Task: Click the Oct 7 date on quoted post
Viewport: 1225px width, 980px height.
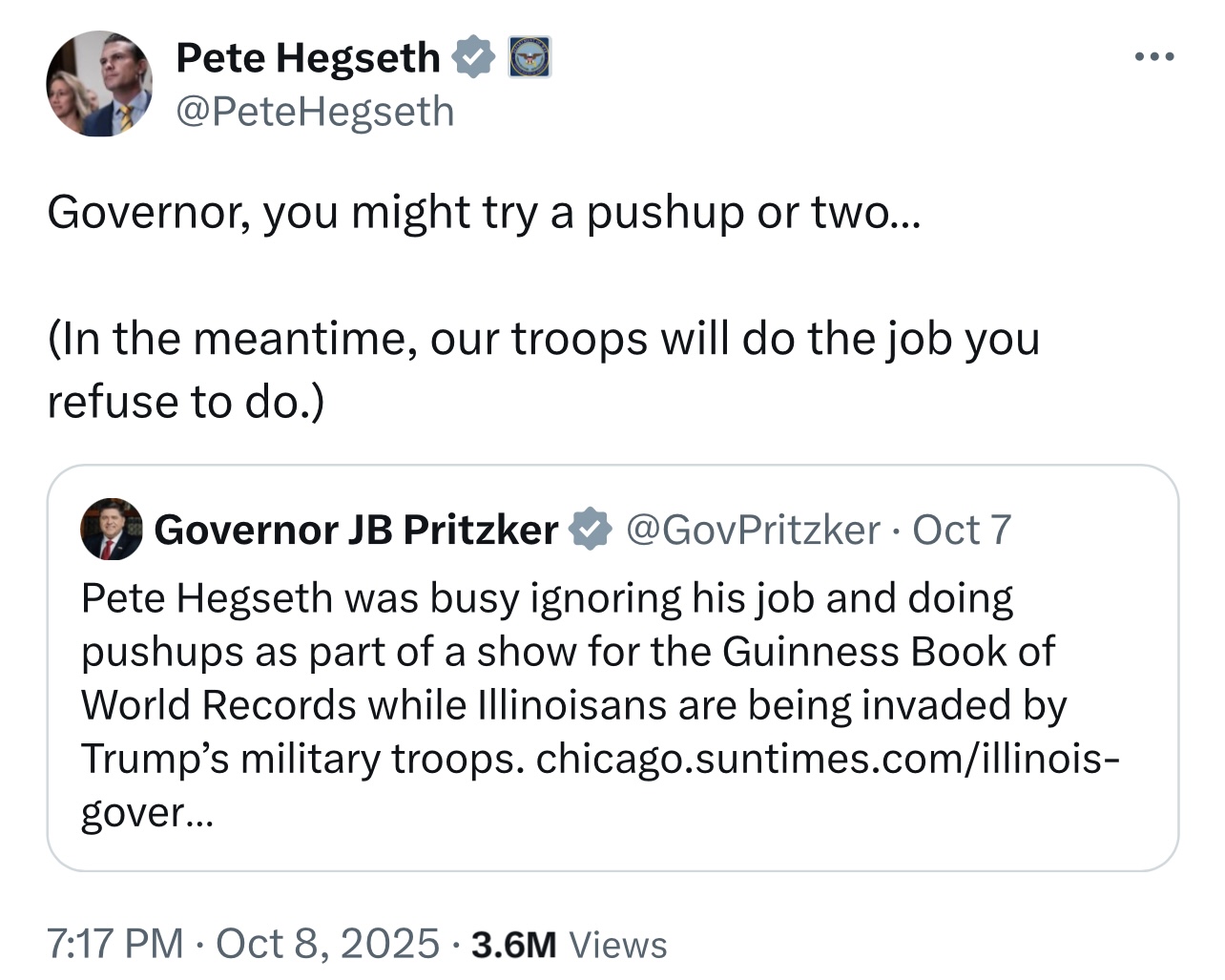Action: coord(962,530)
